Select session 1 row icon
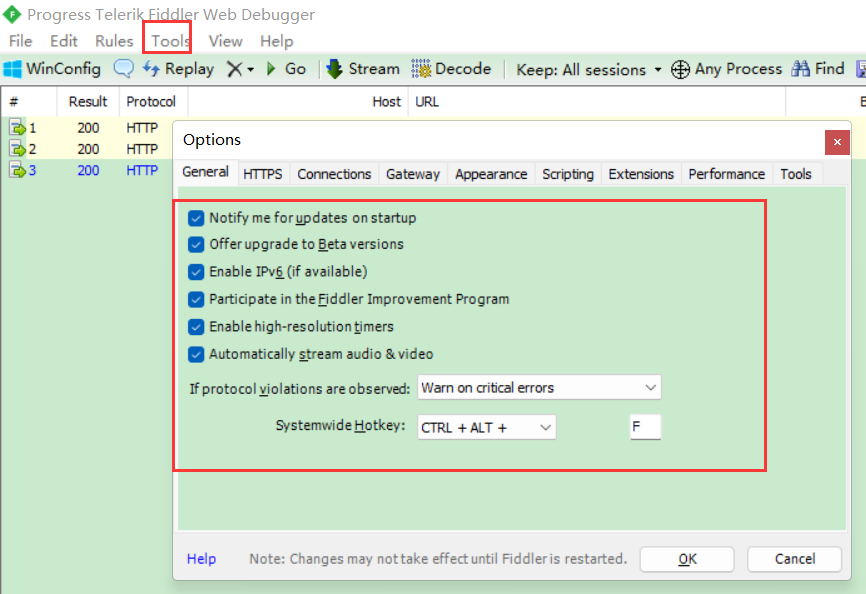866x594 pixels. pos(17,128)
